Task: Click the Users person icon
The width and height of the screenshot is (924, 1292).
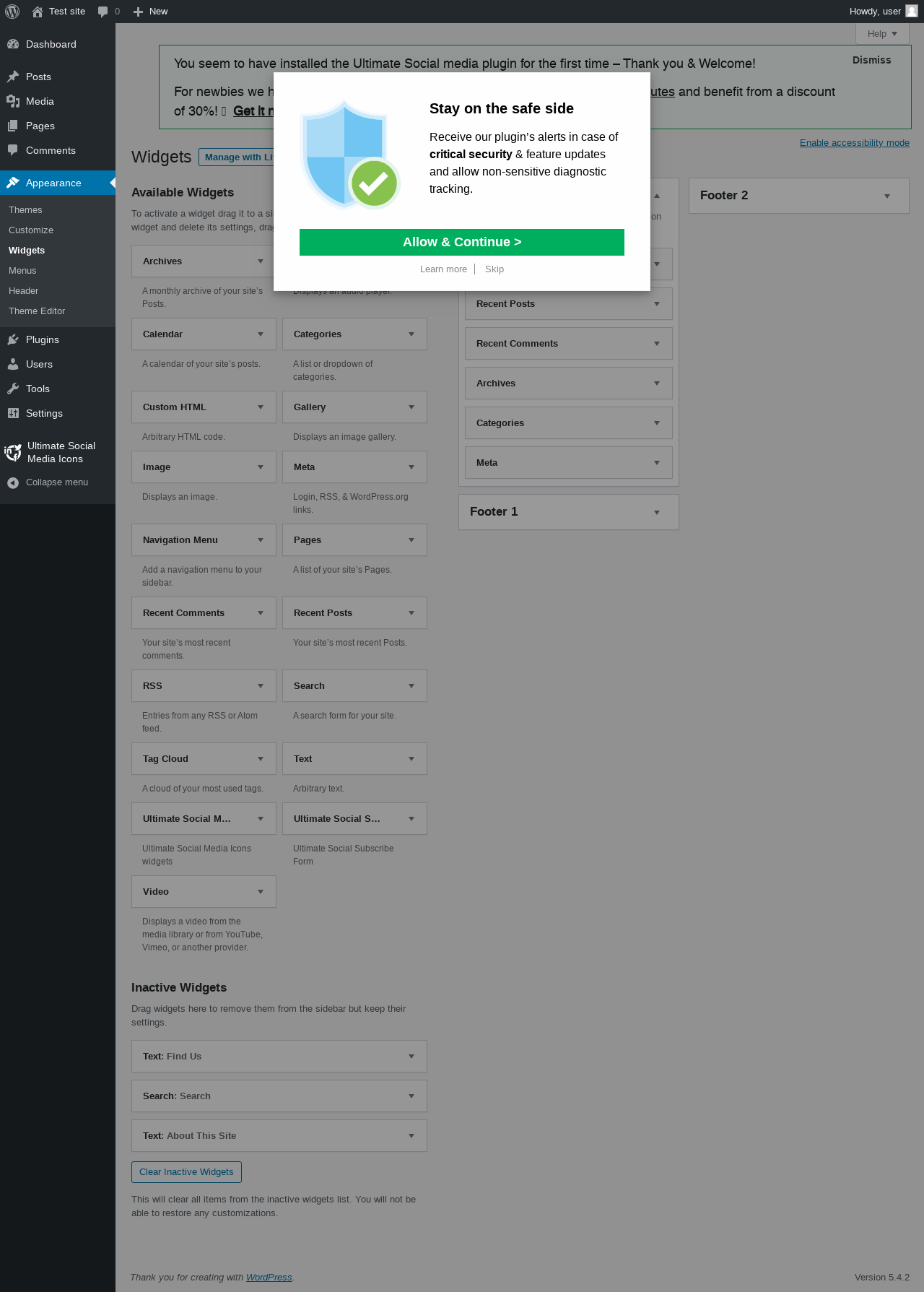Action: click(x=13, y=364)
